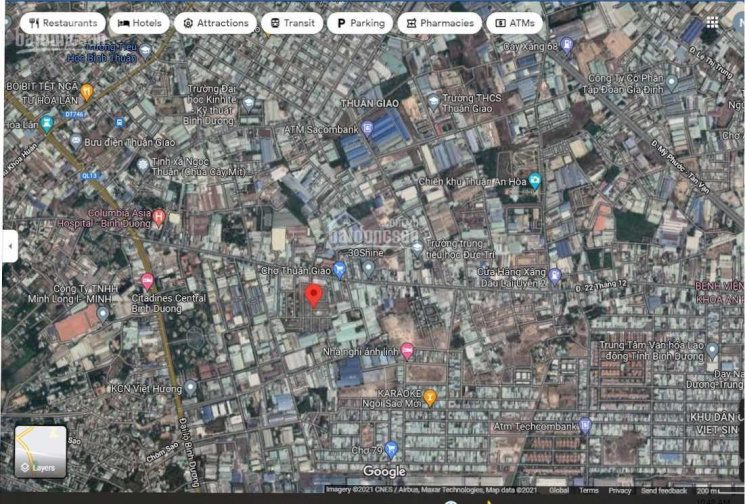Click the Columbia Asia Hospital marker icon
This screenshot has height=504, width=745.
click(x=158, y=217)
